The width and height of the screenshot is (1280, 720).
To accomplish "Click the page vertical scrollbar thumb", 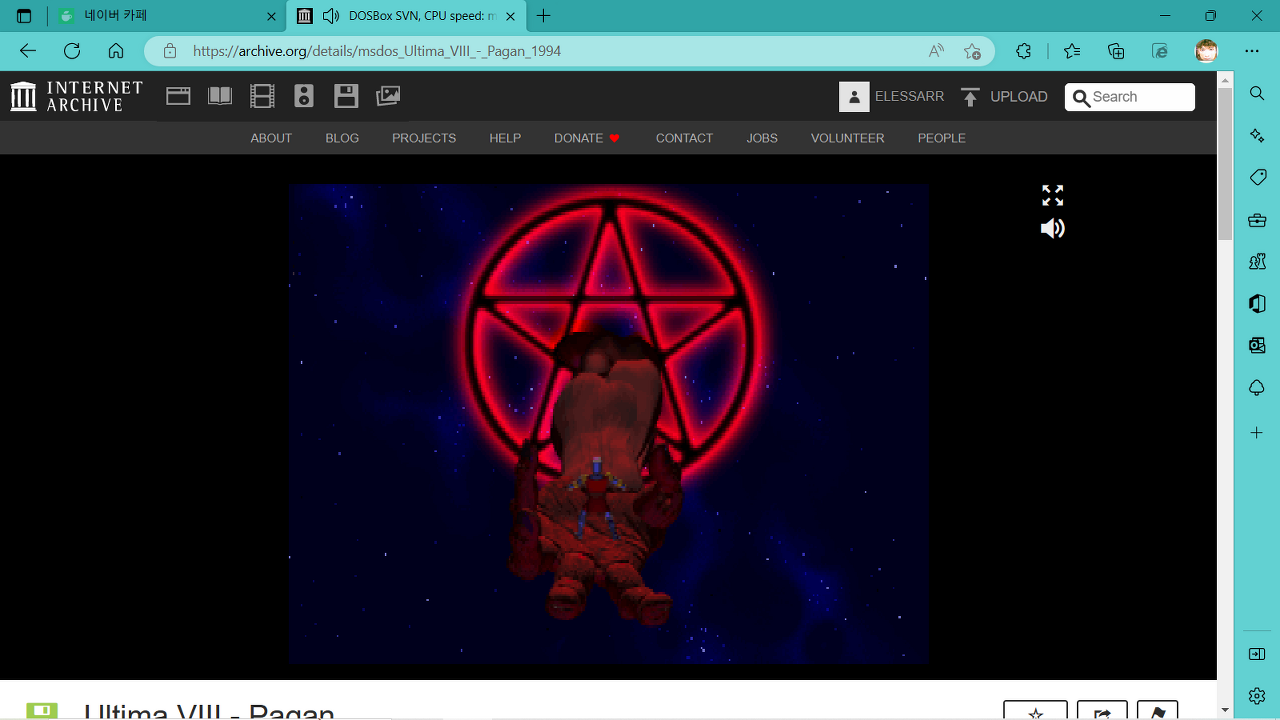I will pyautogui.click(x=1225, y=164).
